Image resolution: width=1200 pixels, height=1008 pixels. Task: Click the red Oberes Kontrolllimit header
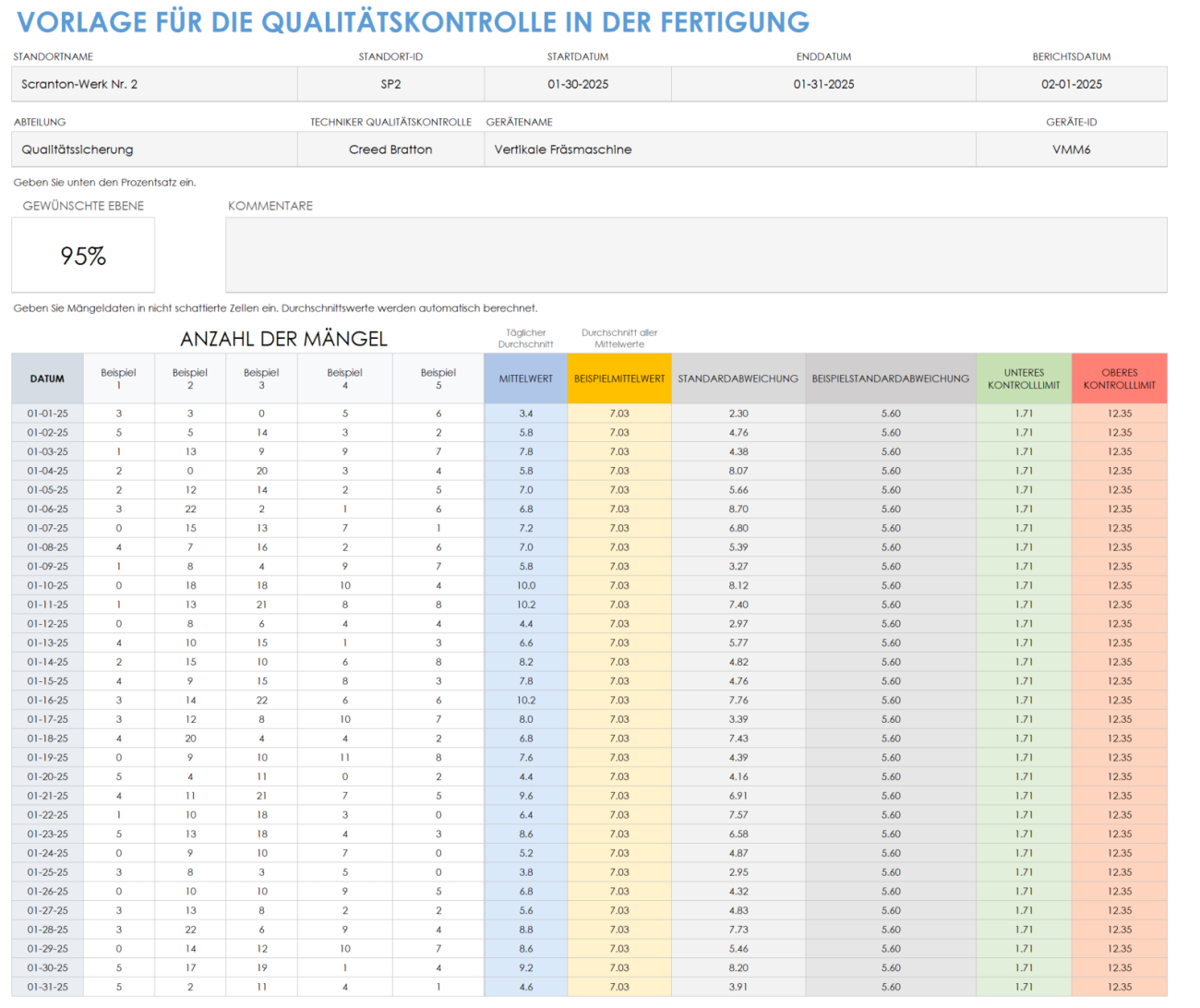(x=1121, y=378)
